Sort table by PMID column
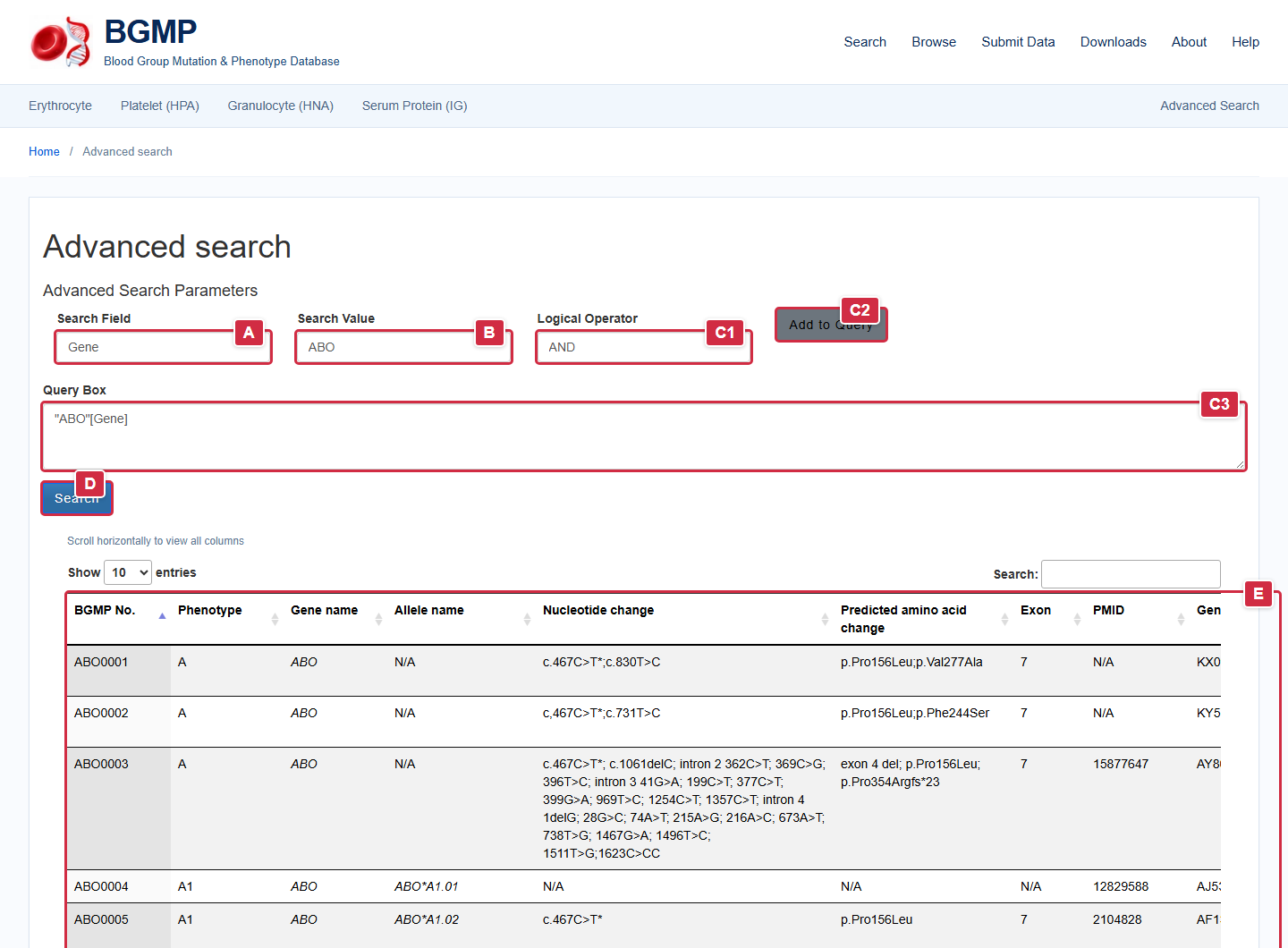1288x948 pixels. [x=1137, y=619]
